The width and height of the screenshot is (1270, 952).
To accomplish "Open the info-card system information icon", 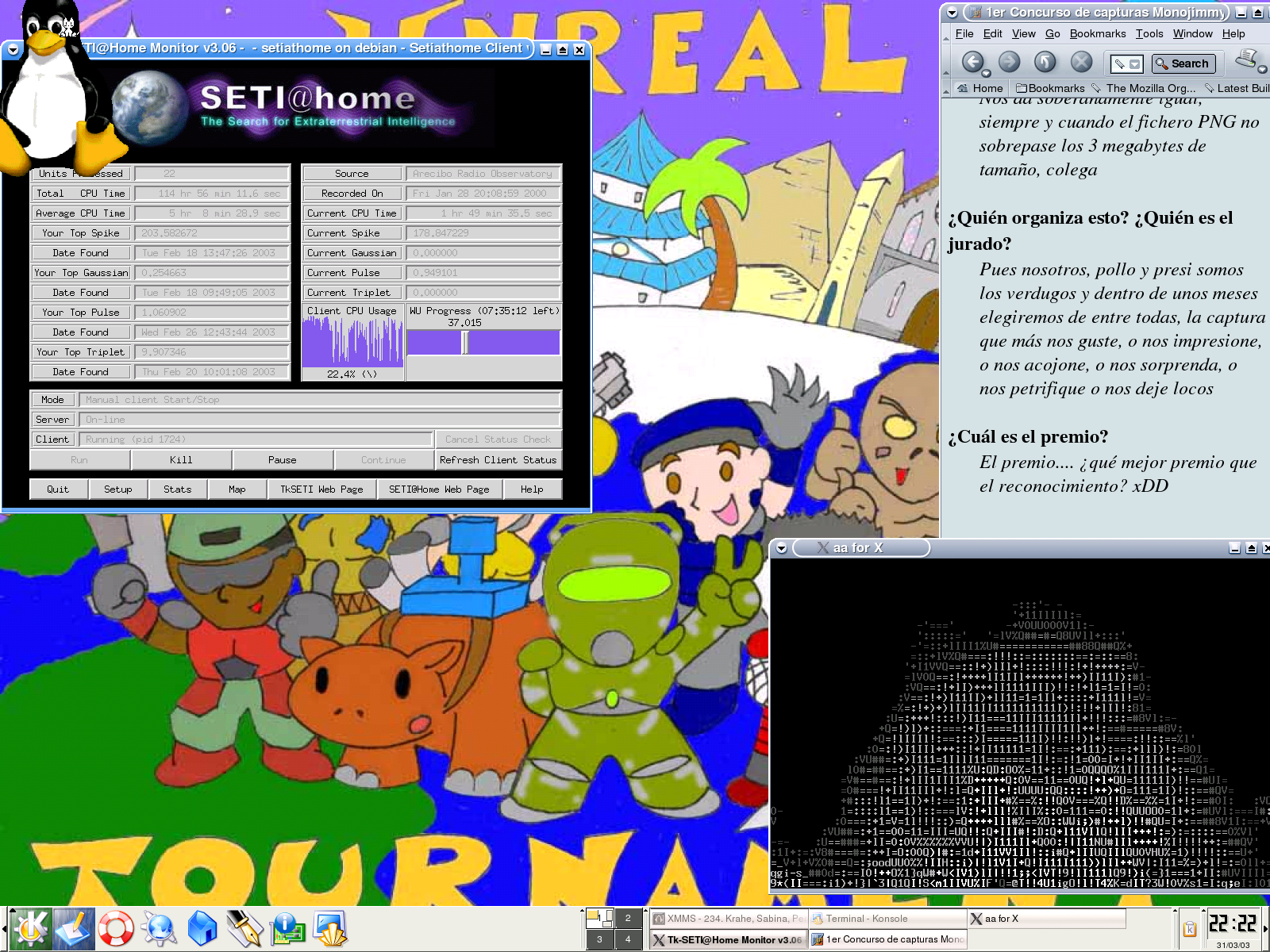I will coord(287,928).
